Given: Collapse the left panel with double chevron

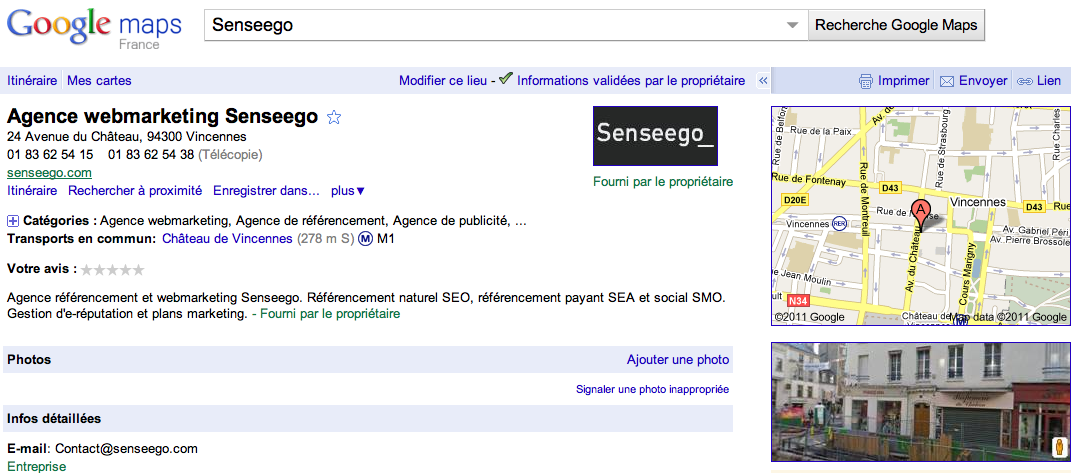Looking at the screenshot, I should coord(763,81).
